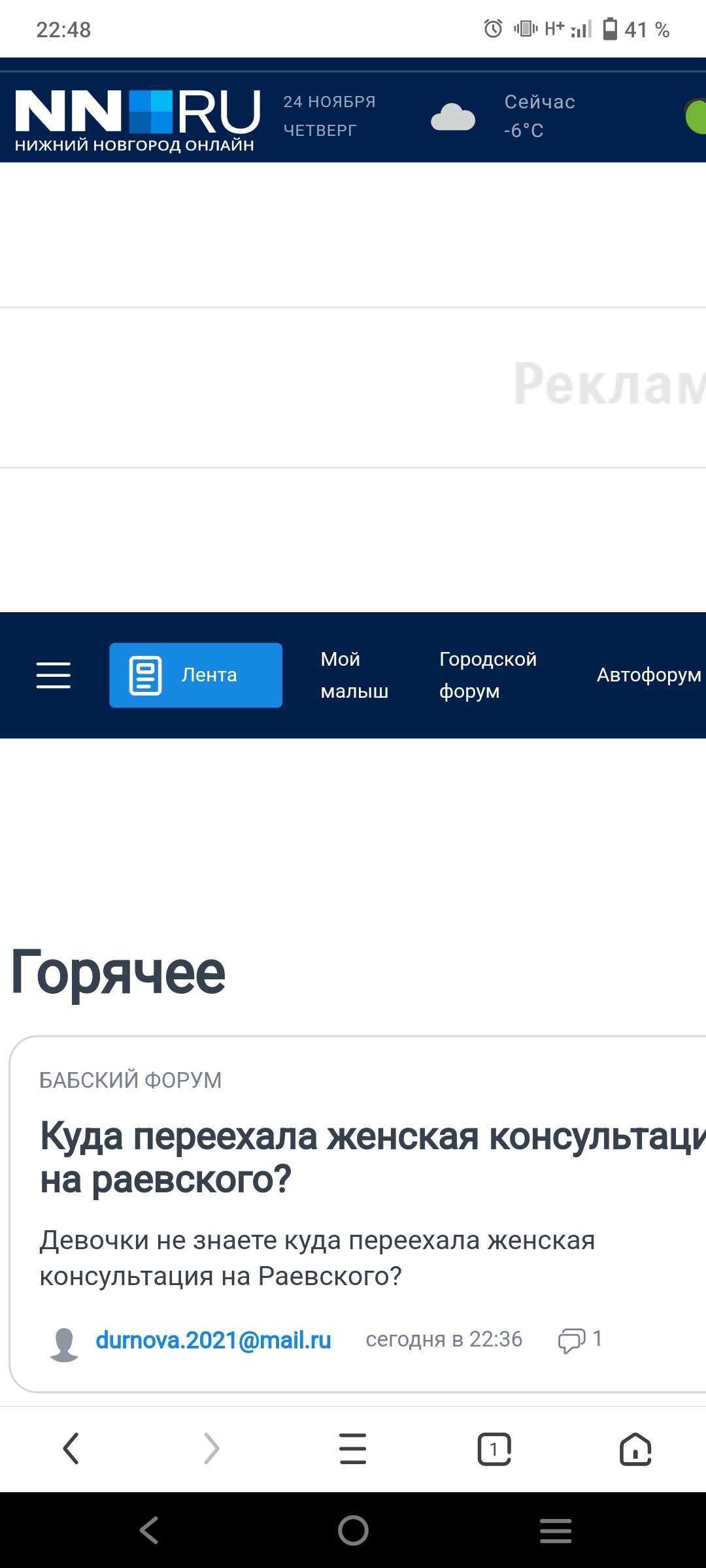Tap the alarm icon in status bar
The width and height of the screenshot is (706, 1568).
[493, 29]
